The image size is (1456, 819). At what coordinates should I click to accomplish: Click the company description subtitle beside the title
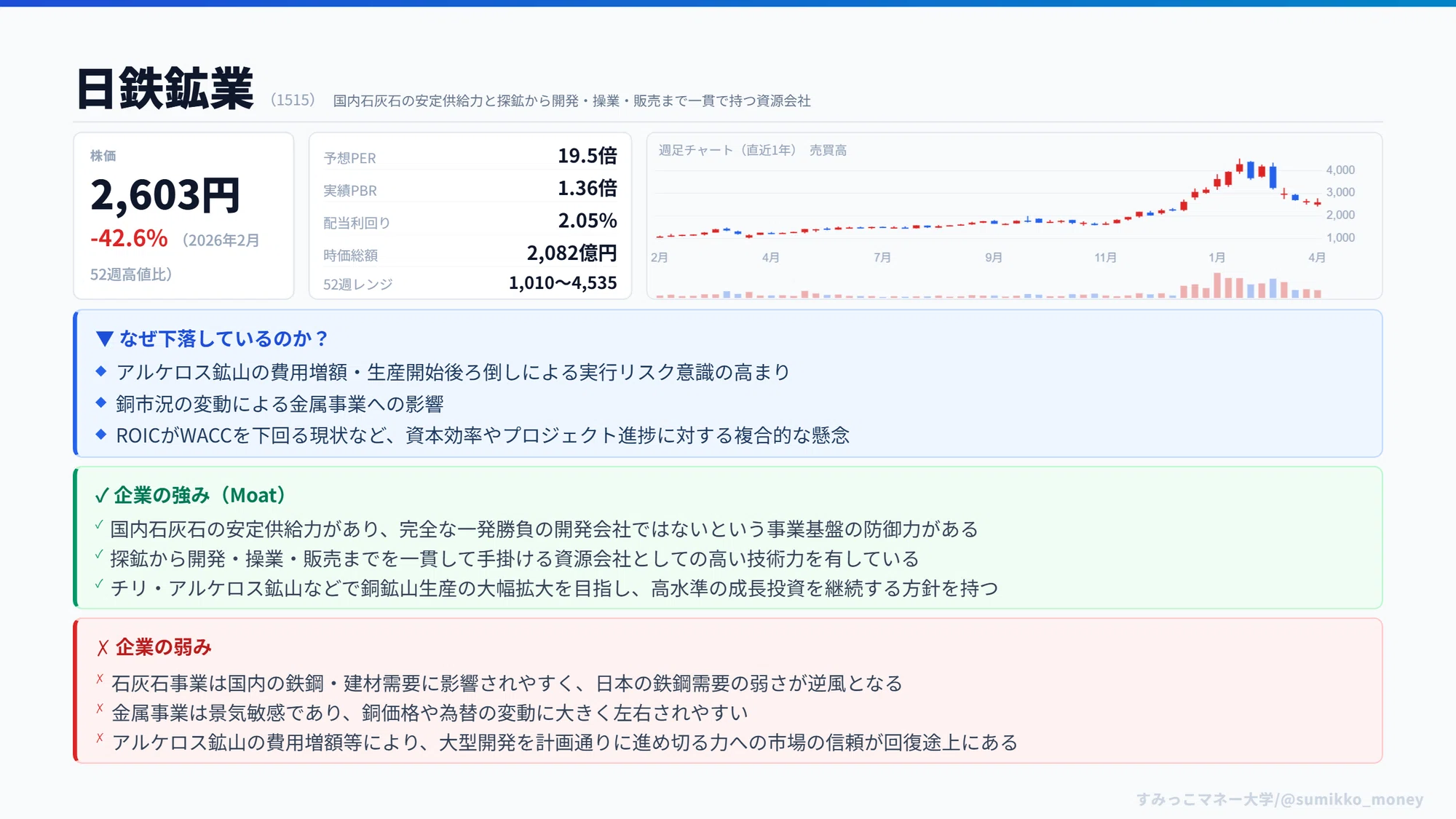point(571,100)
